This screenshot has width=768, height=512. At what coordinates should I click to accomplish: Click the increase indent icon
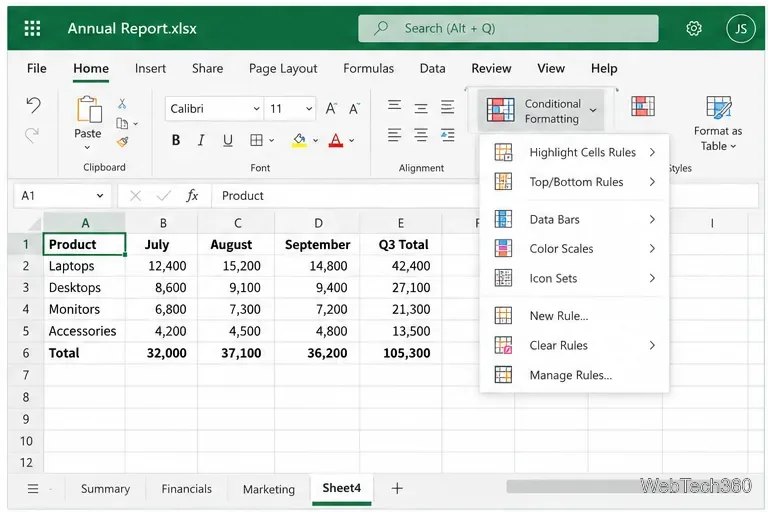(447, 134)
